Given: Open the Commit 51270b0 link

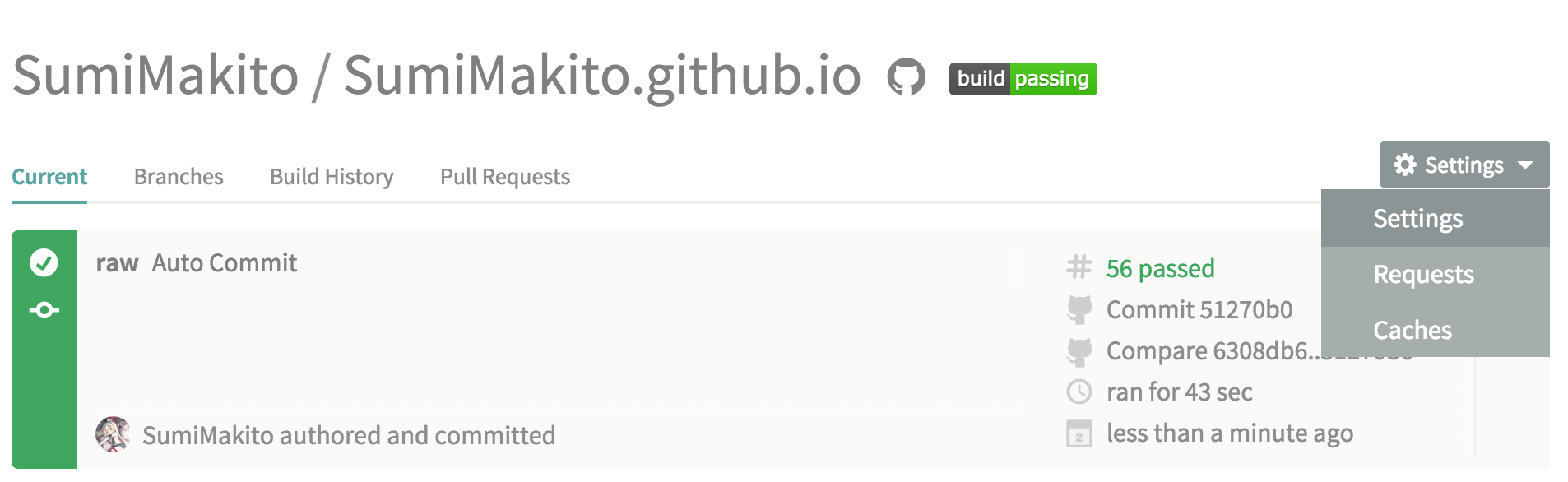Looking at the screenshot, I should click(x=1199, y=310).
